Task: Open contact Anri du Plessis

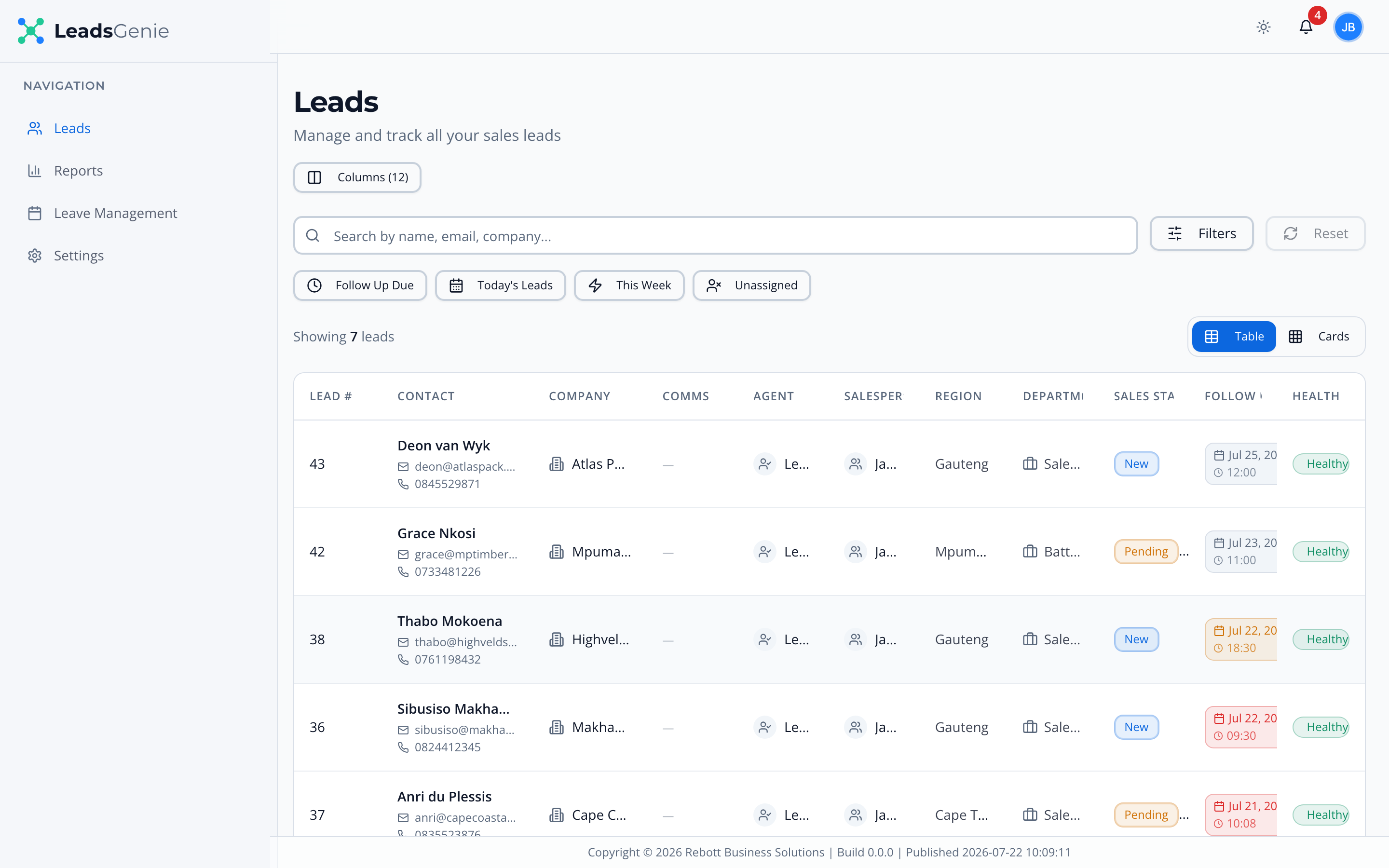Action: click(444, 797)
